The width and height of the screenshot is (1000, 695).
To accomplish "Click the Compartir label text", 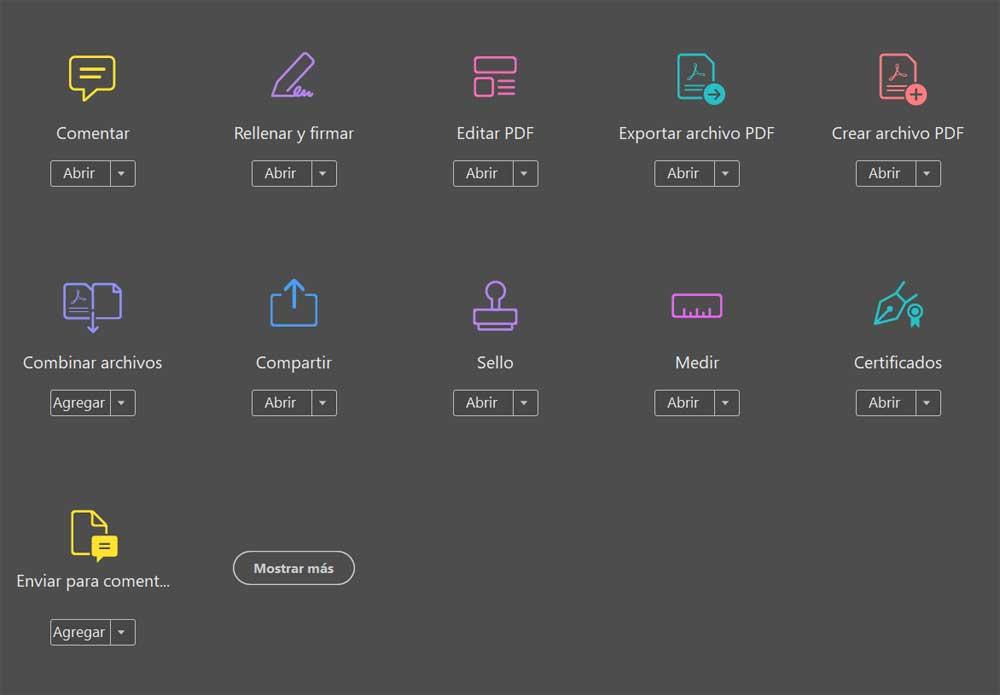I will [293, 363].
